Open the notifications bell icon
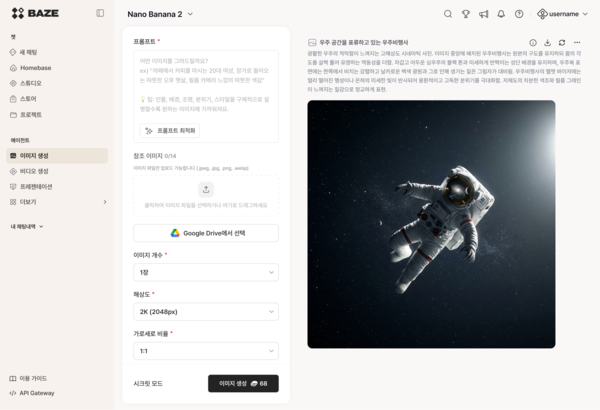Screen dimensions: 600x410 point(501,14)
